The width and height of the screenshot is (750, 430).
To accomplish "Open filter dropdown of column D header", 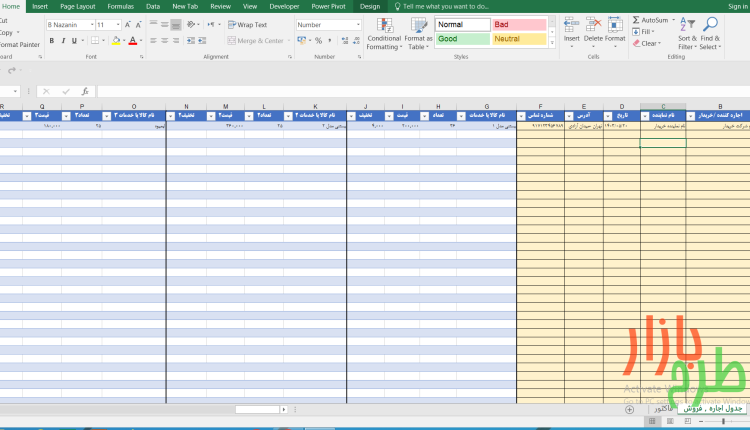I will pyautogui.click(x=607, y=116).
